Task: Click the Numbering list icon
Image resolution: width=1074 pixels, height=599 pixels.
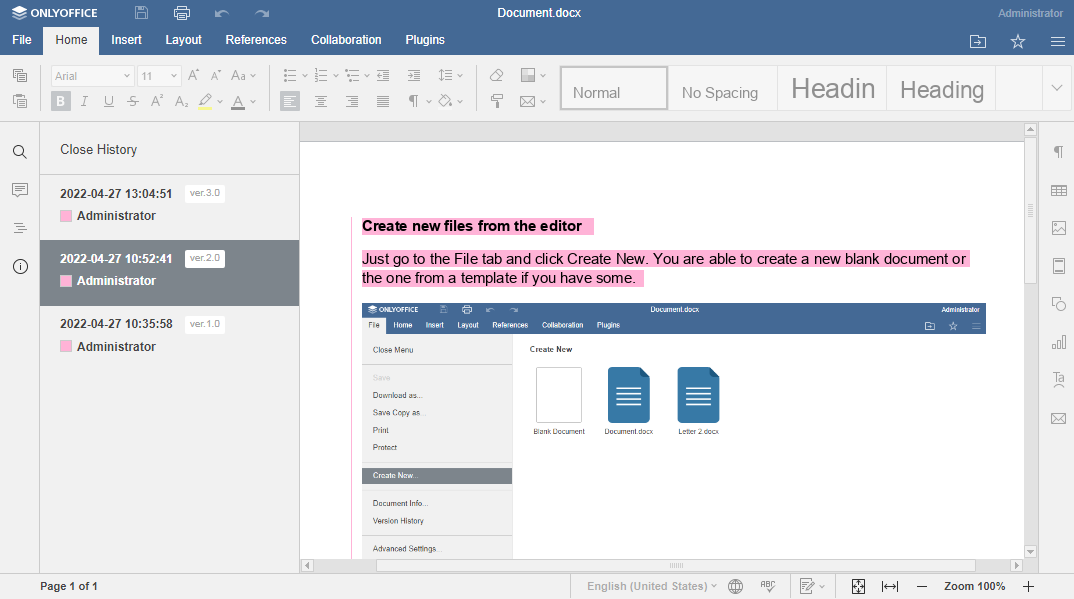Action: [x=321, y=75]
